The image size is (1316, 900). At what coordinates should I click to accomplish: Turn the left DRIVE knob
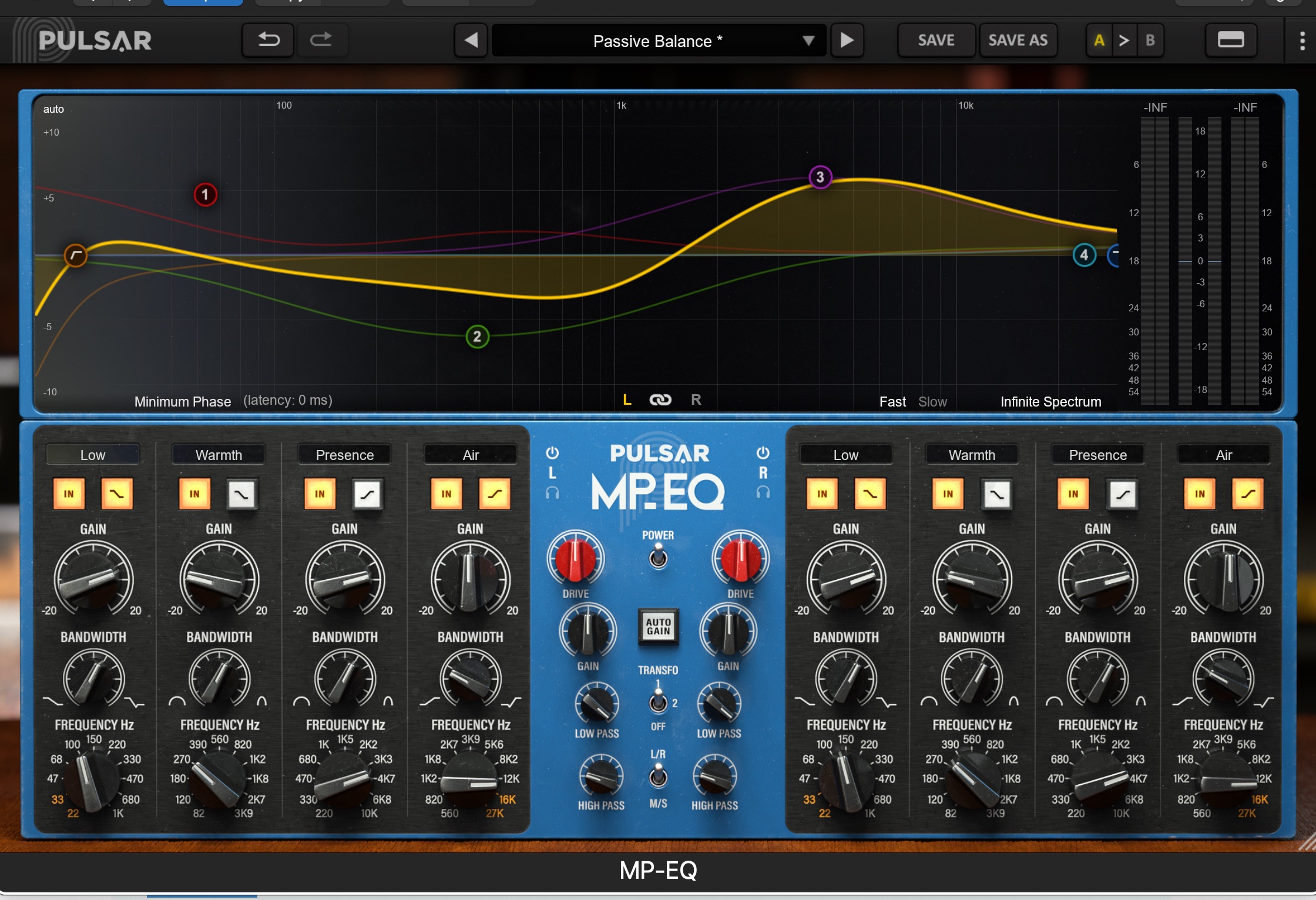pos(576,560)
